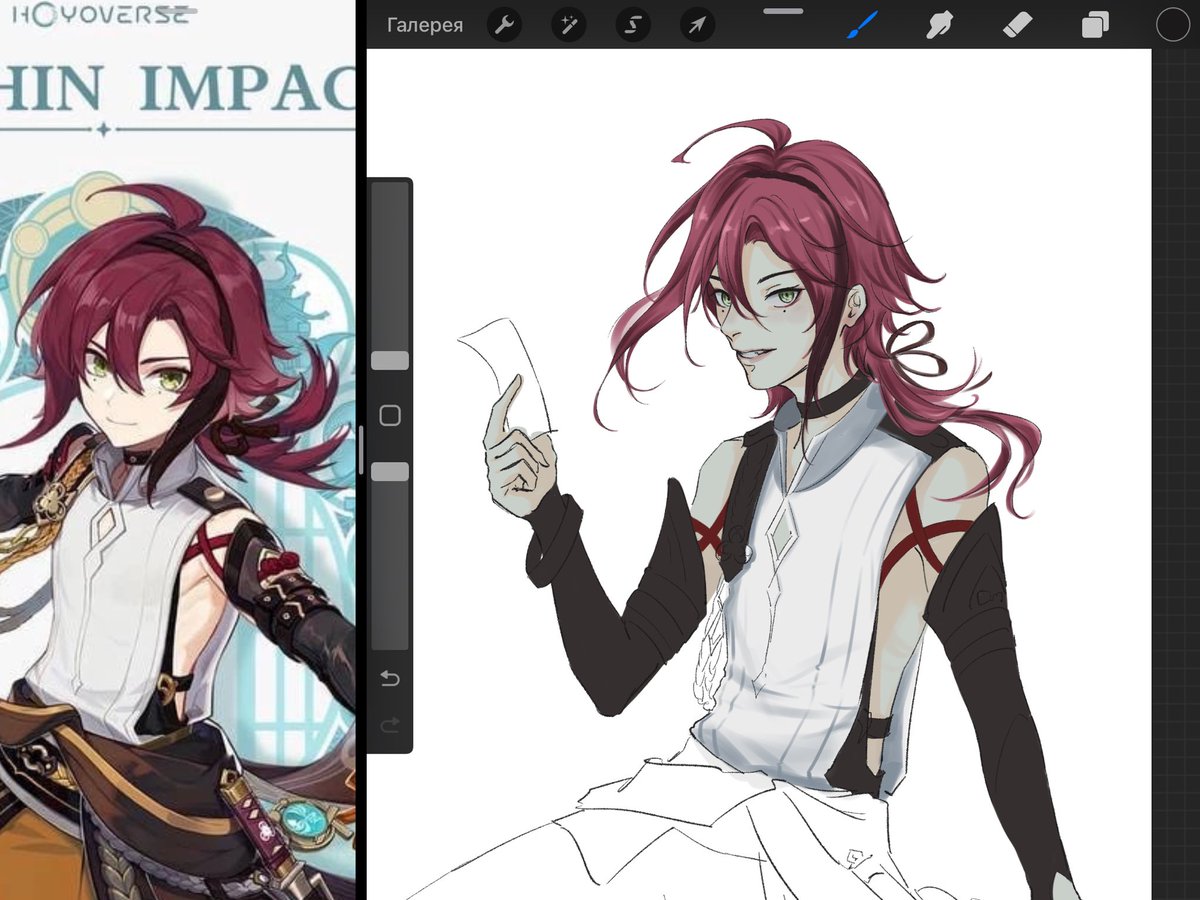
Task: Tap the reference image in left app
Action: [x=178, y=450]
